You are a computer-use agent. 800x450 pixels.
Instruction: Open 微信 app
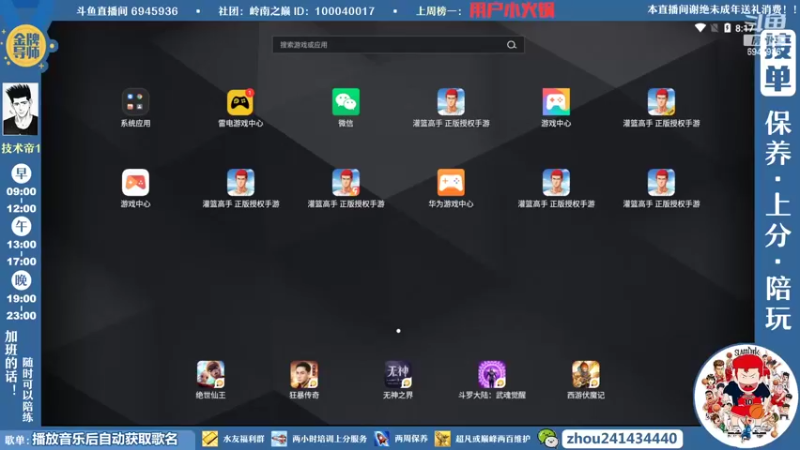(345, 102)
